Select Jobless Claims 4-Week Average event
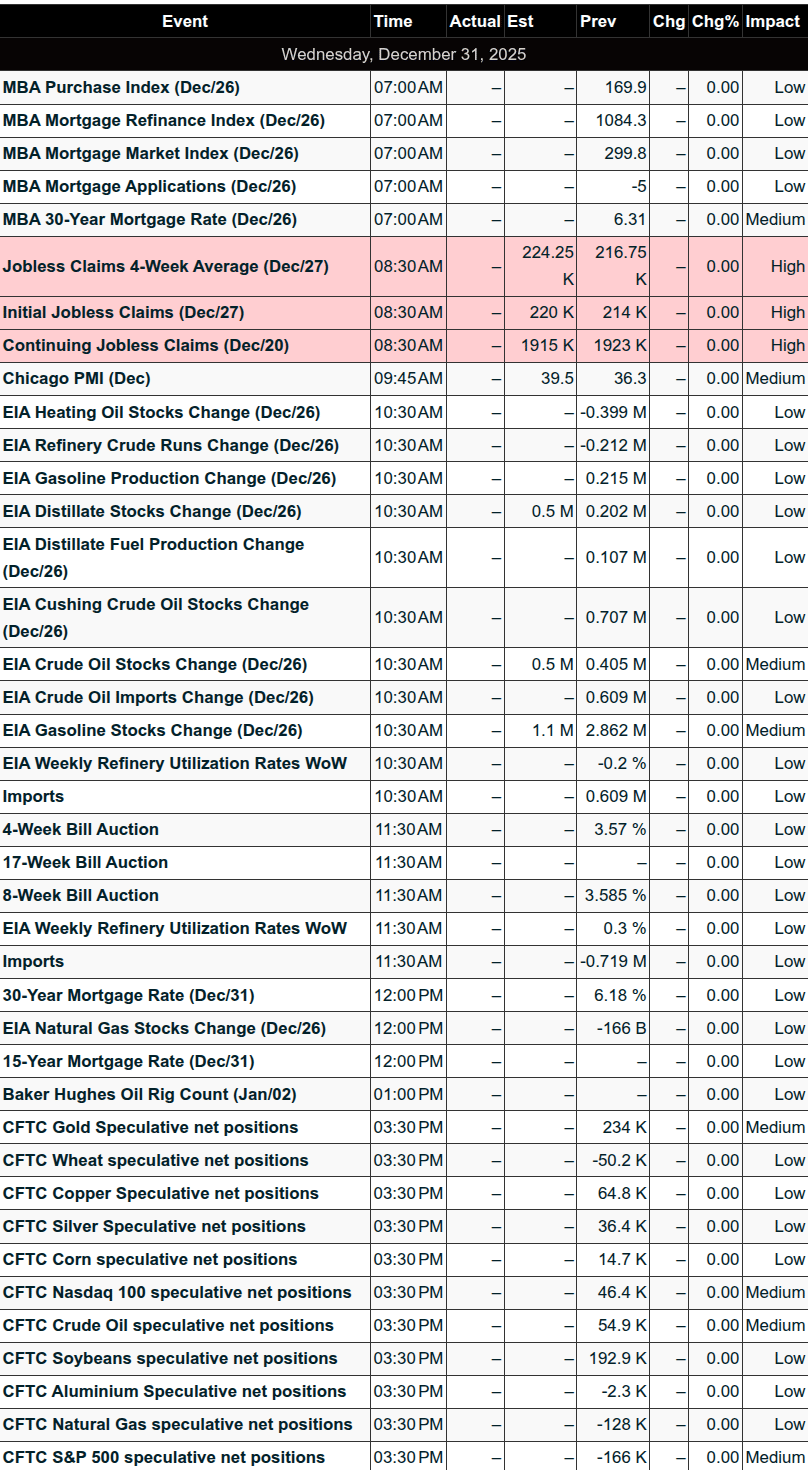Screen dimensions: 808x1470 pos(165,266)
